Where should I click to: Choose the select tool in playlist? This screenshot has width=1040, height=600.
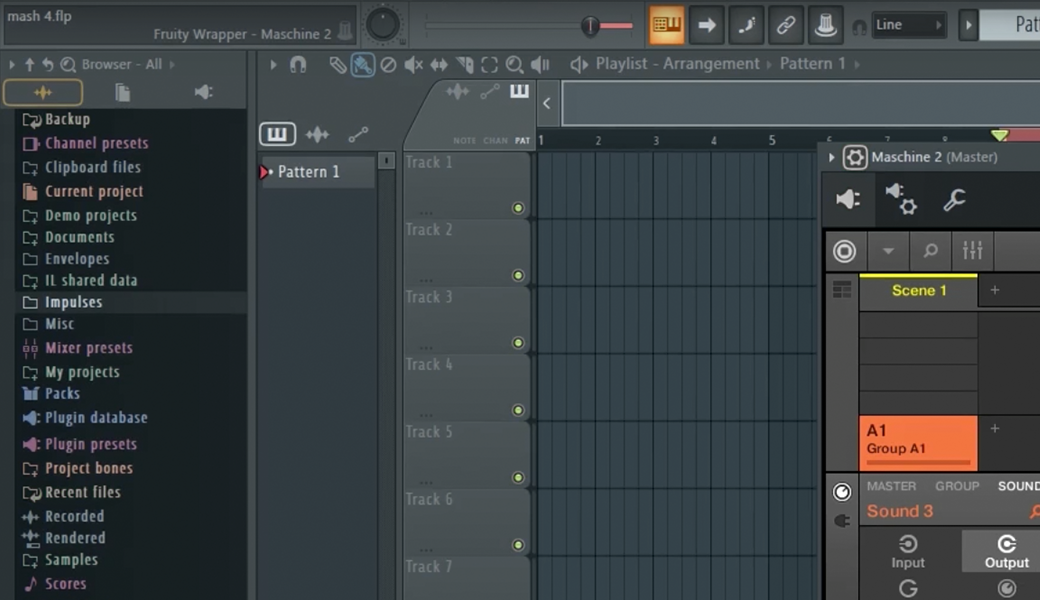coord(489,64)
